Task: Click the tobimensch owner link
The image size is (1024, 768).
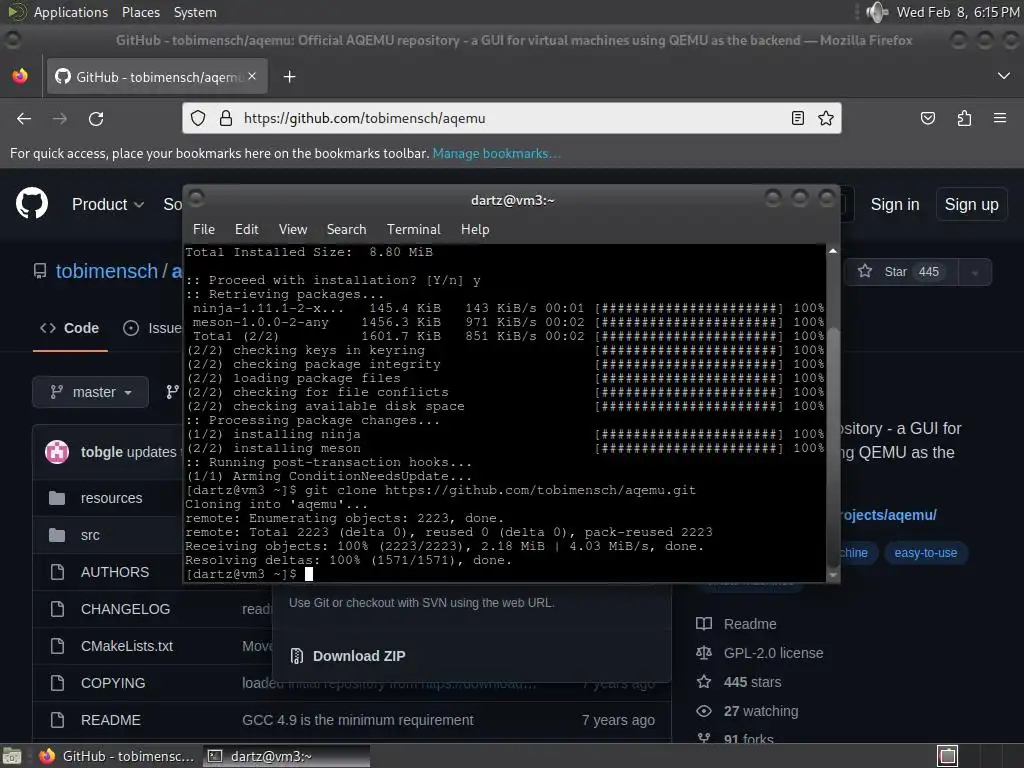Action: click(x=106, y=271)
